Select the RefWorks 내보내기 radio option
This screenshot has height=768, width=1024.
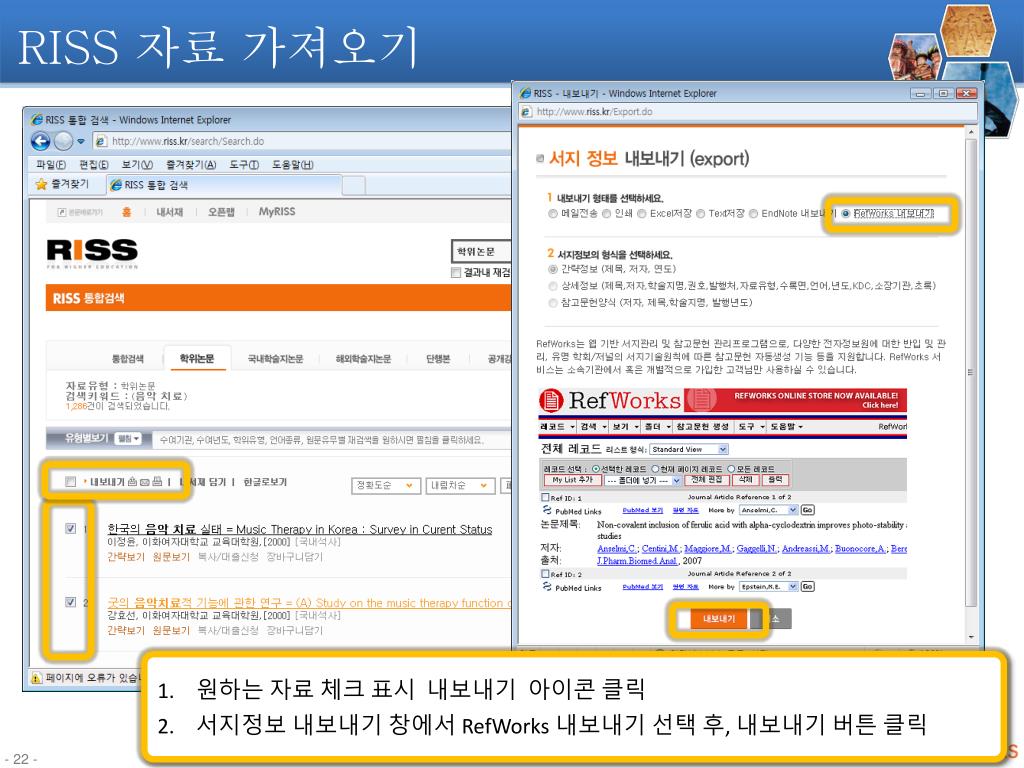(x=846, y=214)
